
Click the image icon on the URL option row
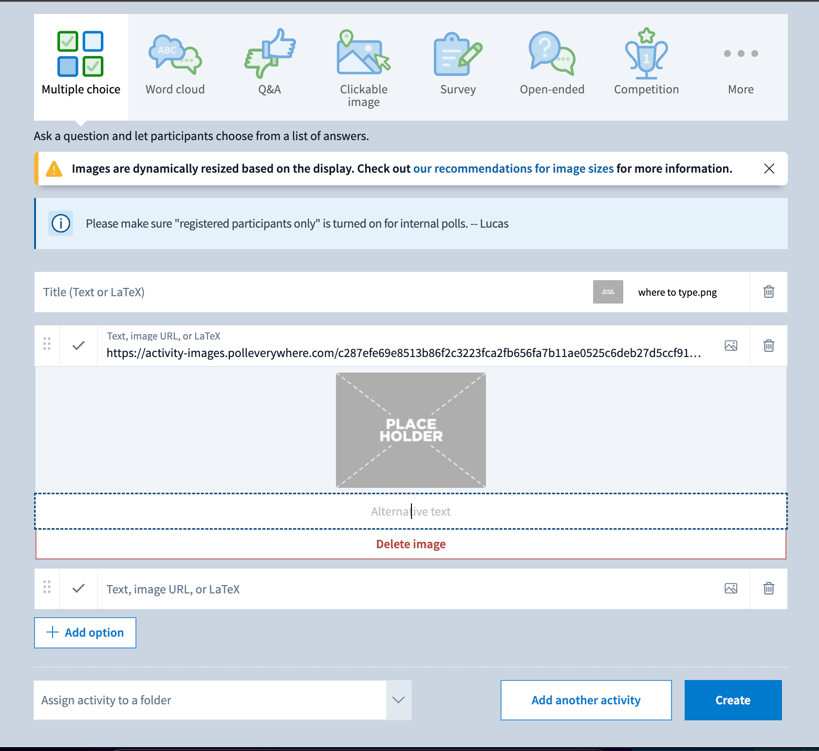click(731, 346)
